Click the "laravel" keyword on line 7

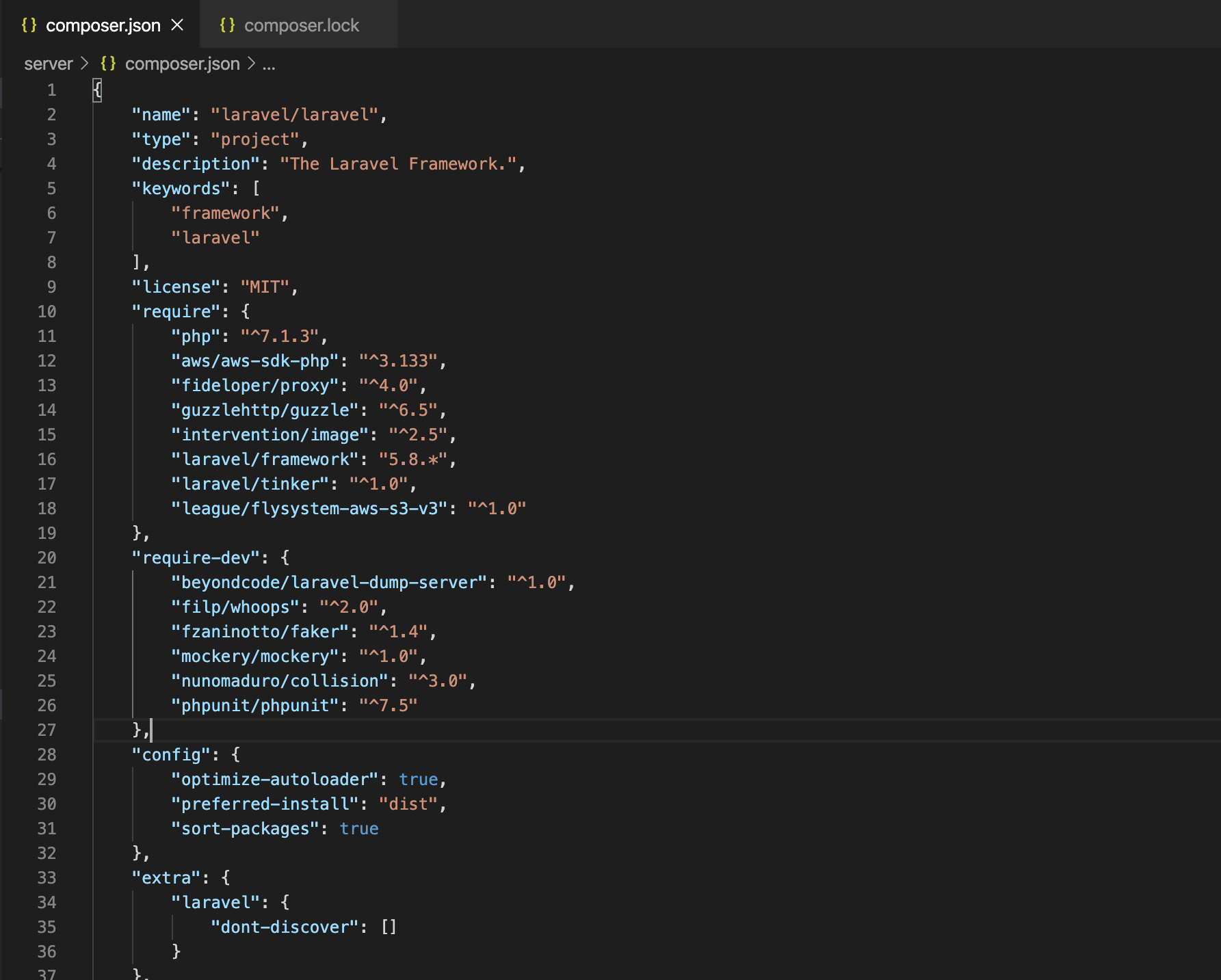[215, 238]
